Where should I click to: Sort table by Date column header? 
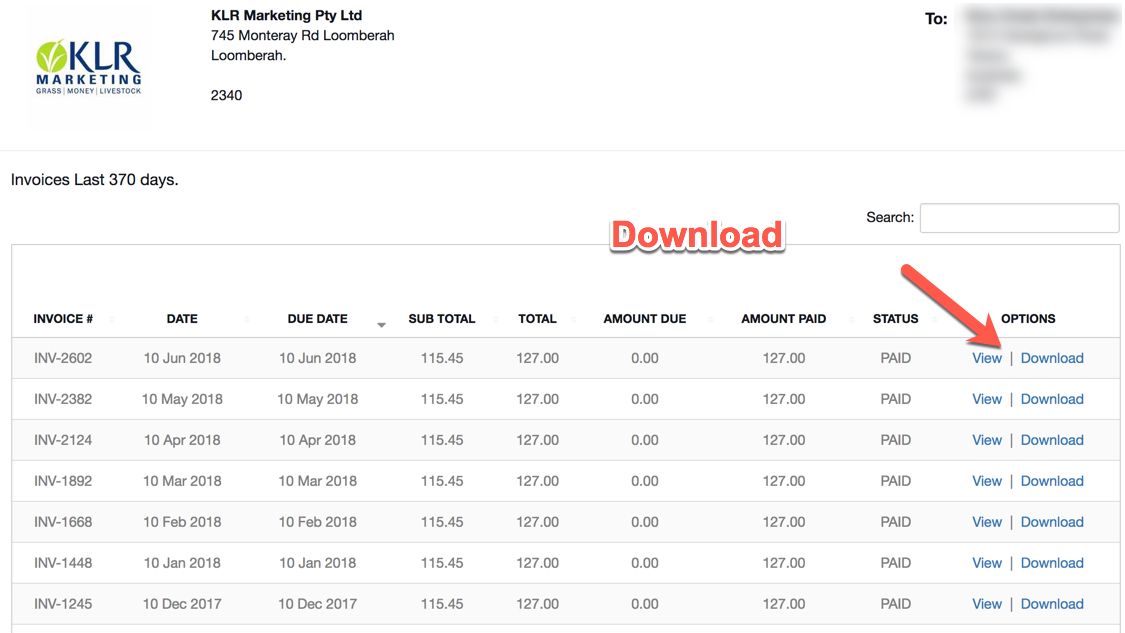[182, 319]
